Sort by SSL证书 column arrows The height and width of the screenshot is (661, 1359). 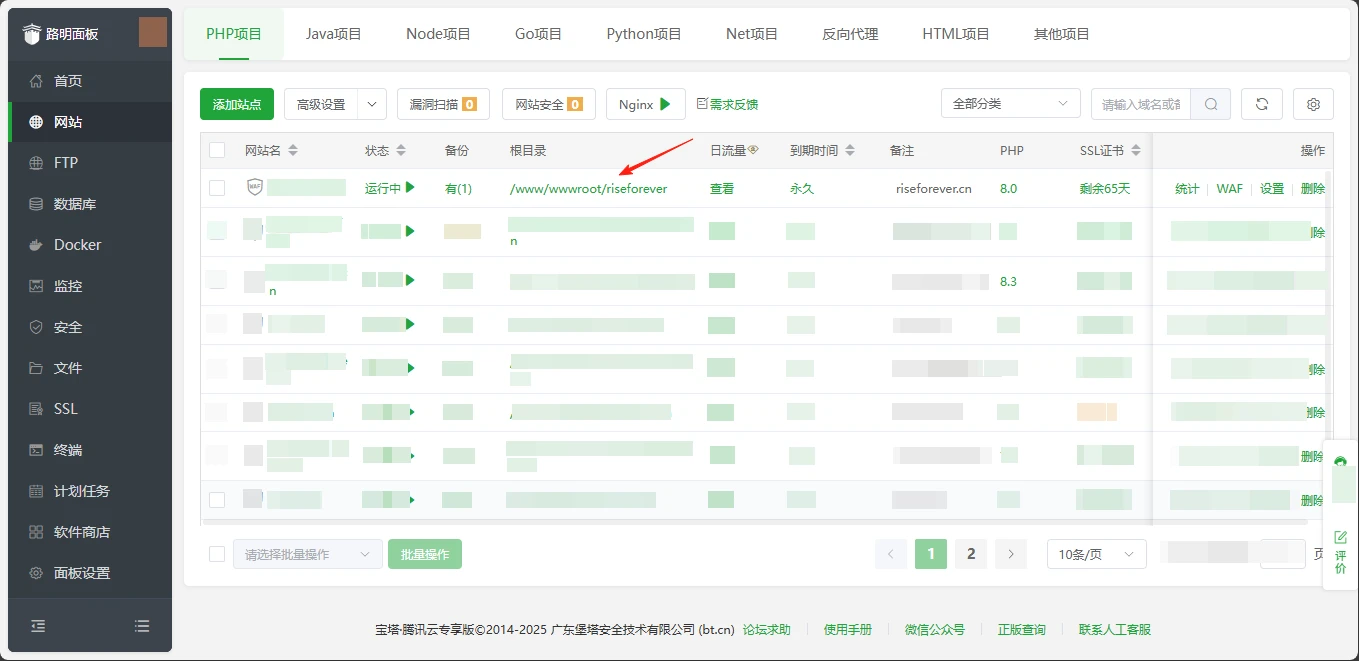1134,150
